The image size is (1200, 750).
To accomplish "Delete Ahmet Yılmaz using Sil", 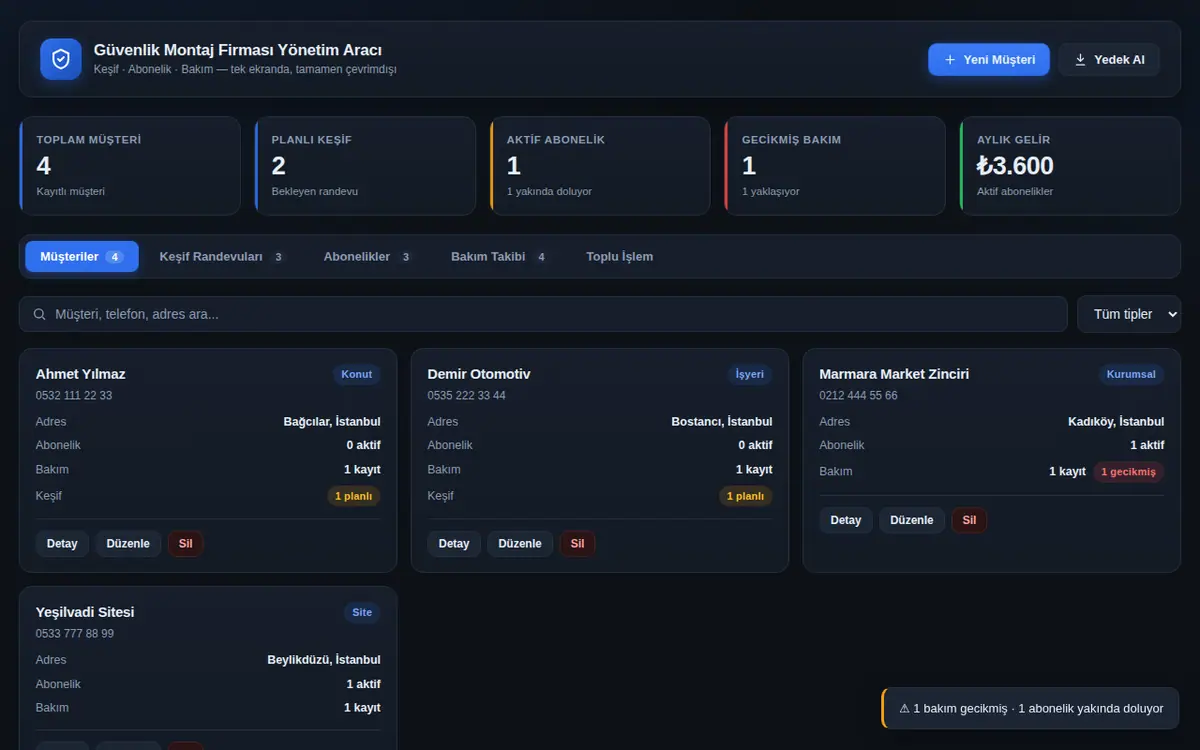I will pyautogui.click(x=186, y=544).
